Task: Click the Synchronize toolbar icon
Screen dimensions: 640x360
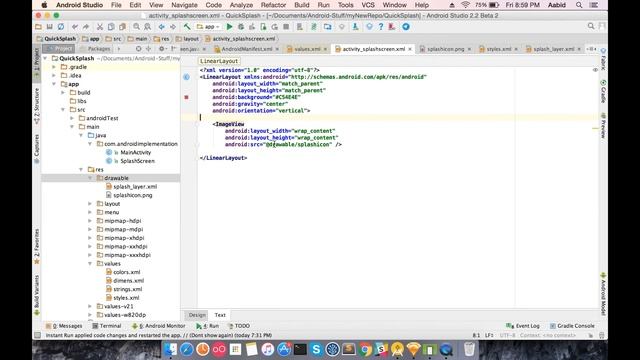Action: (x=61, y=27)
